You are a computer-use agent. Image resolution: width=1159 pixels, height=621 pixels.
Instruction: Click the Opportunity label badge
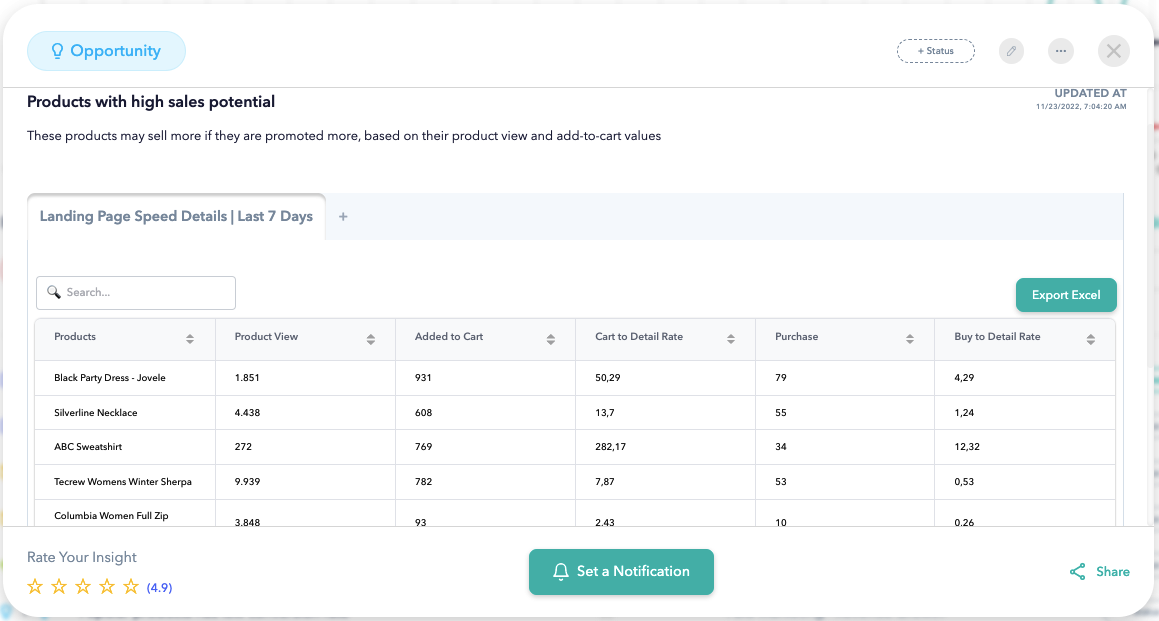[106, 51]
